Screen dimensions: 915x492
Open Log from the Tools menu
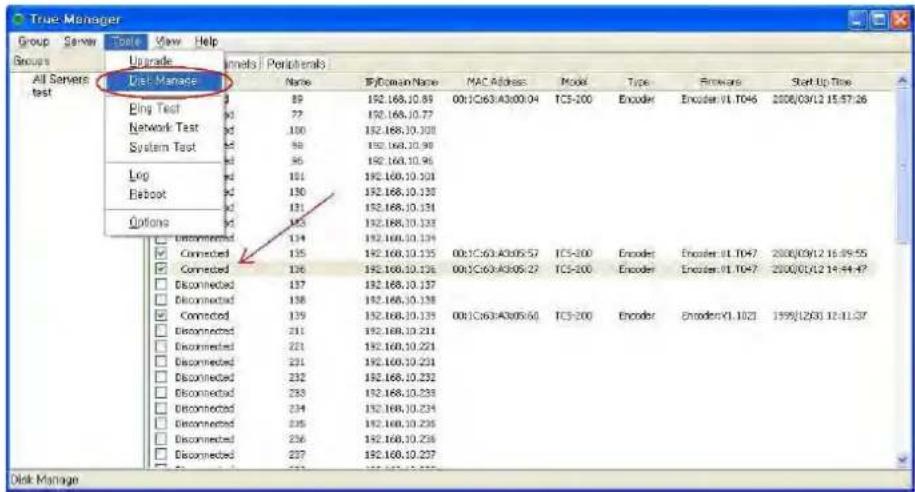[139, 175]
